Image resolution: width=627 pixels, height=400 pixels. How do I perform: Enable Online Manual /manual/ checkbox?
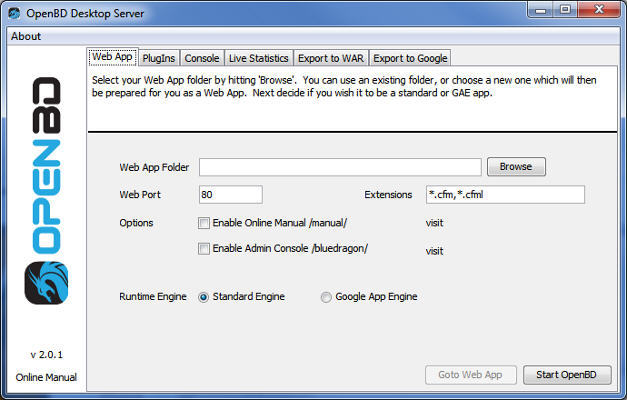tap(205, 223)
